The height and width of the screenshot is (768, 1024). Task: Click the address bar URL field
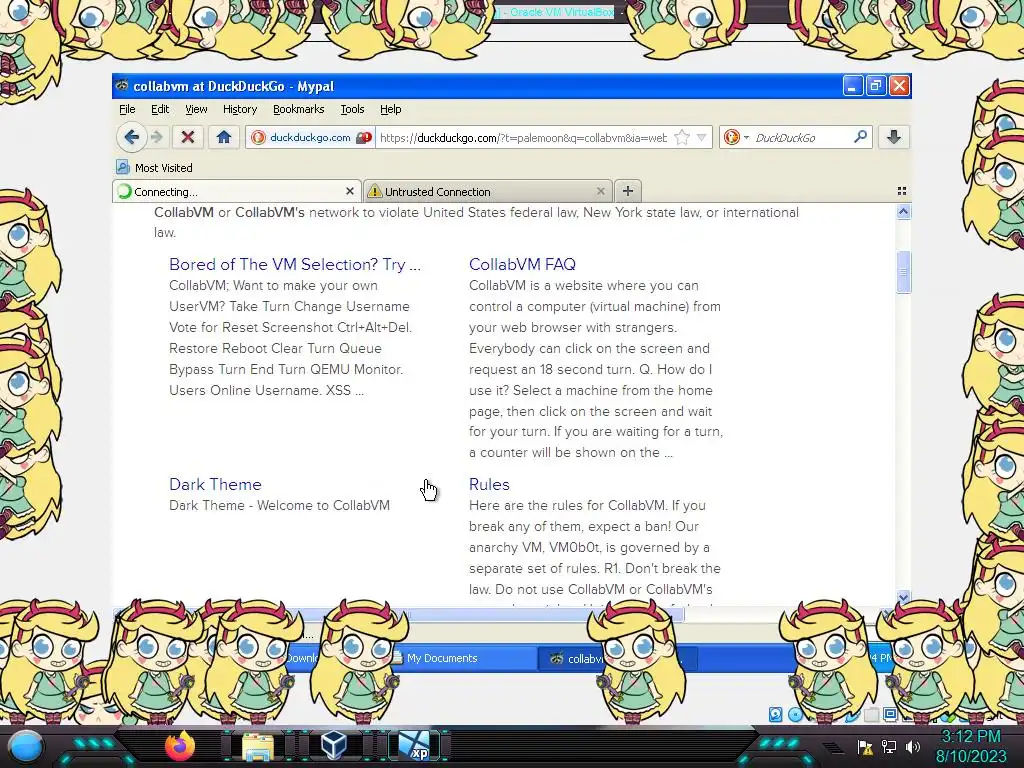523,137
